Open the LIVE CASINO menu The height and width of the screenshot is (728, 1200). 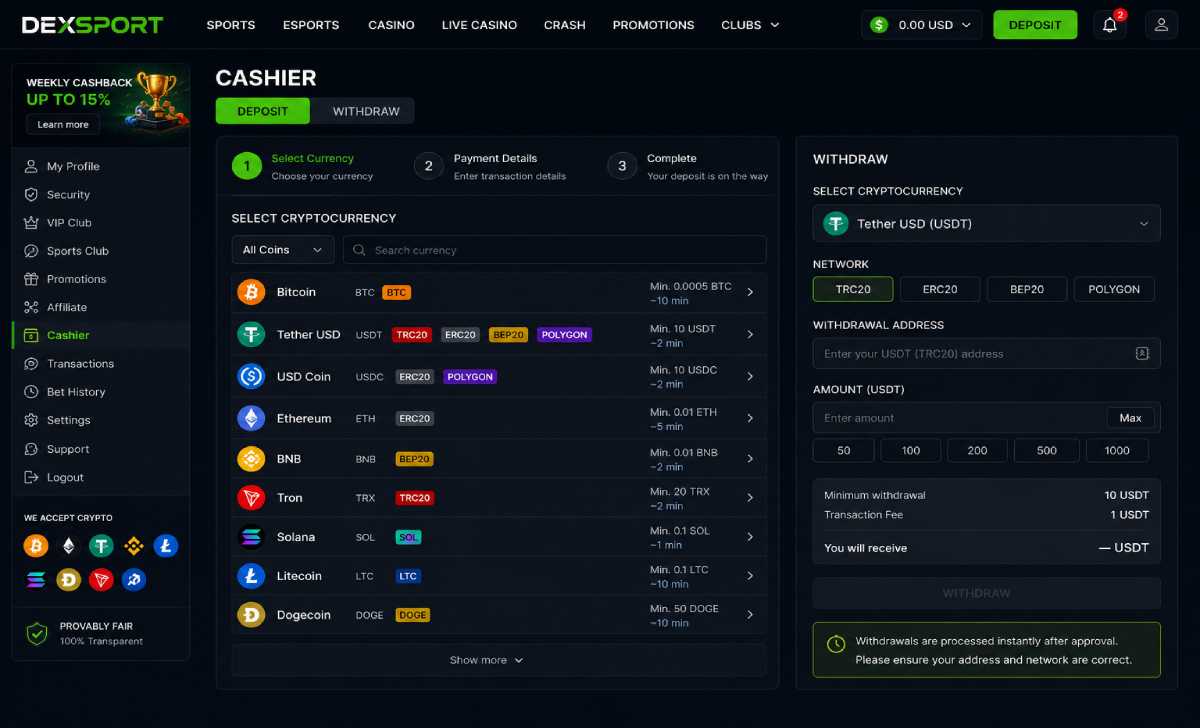point(479,25)
